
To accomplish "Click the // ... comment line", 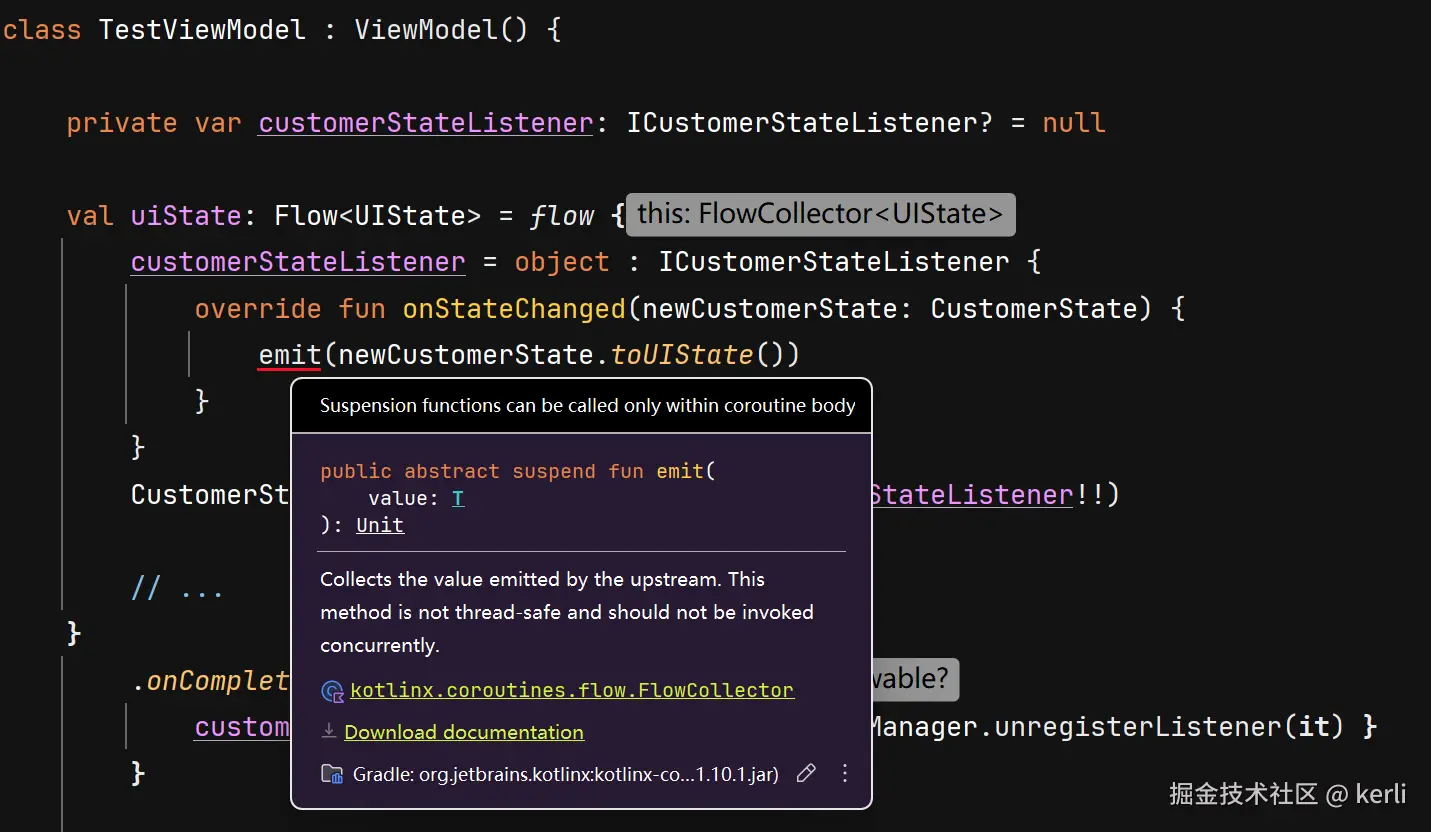I will tap(177, 588).
